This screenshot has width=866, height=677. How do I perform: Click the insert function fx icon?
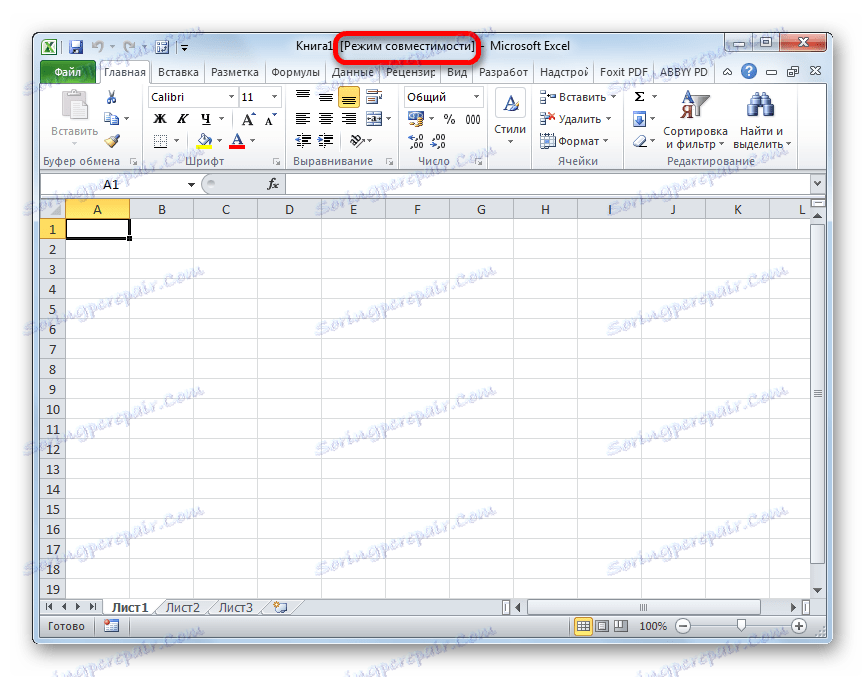(273, 184)
